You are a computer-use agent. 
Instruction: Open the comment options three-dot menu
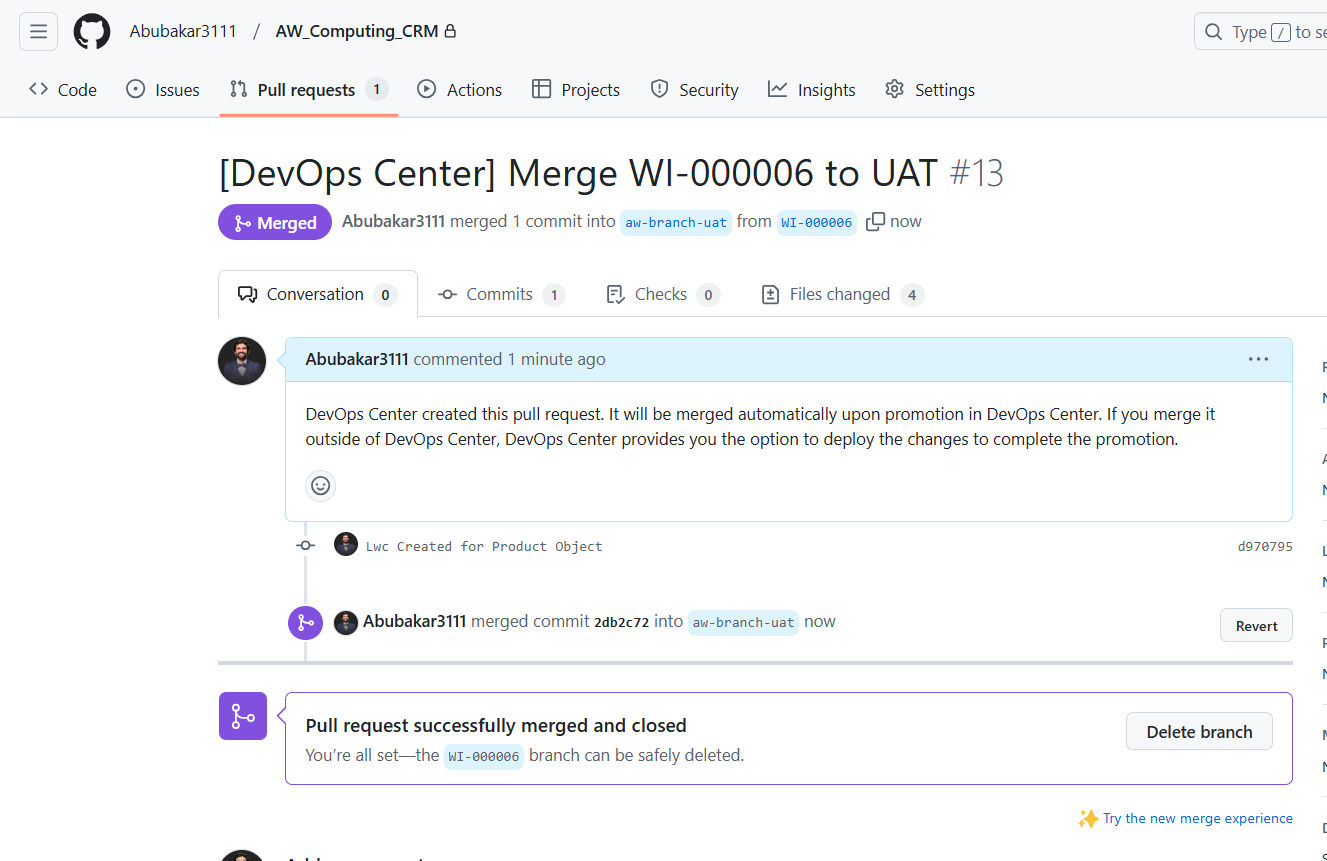pyautogui.click(x=1258, y=359)
